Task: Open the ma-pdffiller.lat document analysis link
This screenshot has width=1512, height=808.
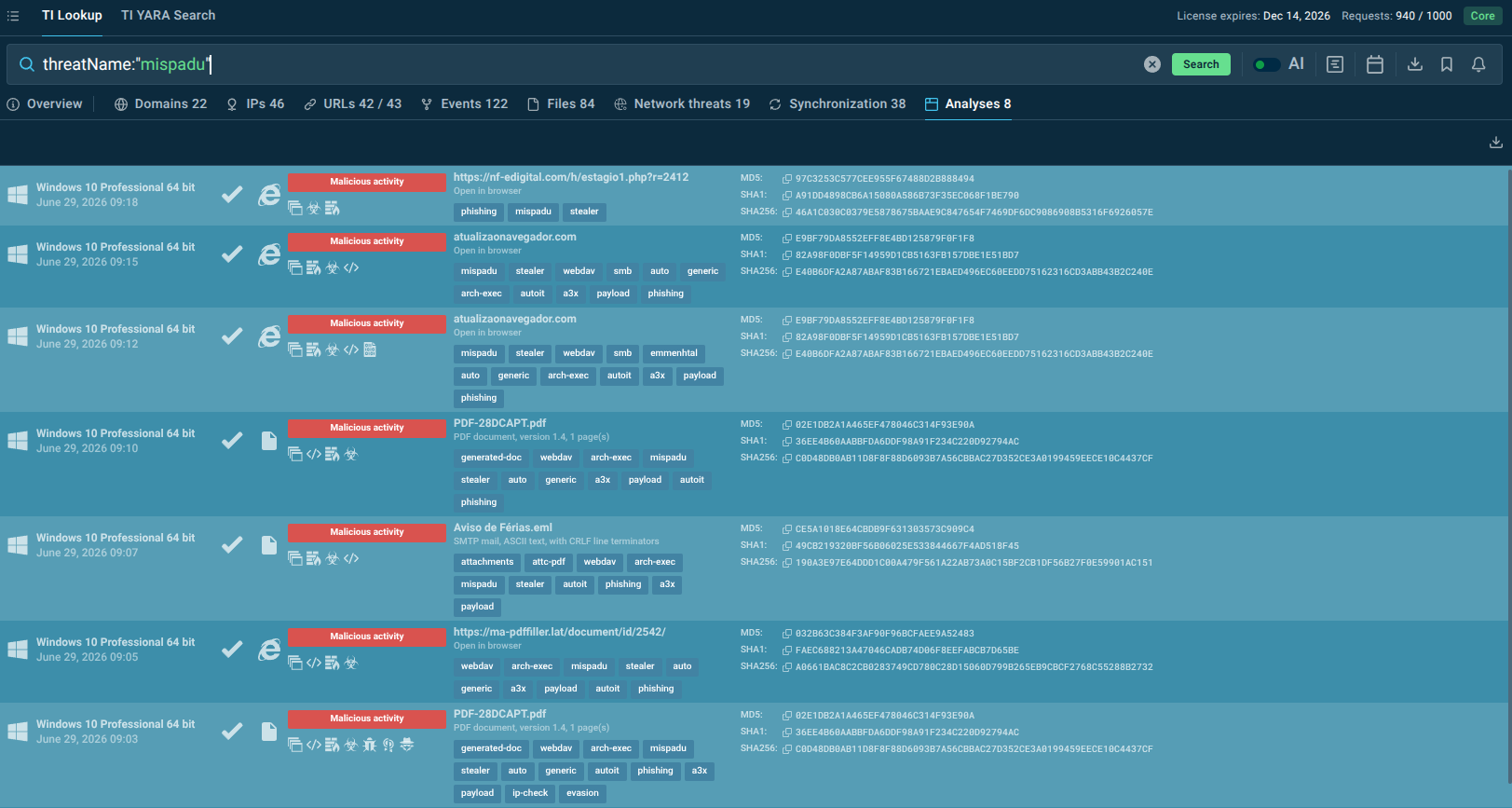Action: pos(560,632)
